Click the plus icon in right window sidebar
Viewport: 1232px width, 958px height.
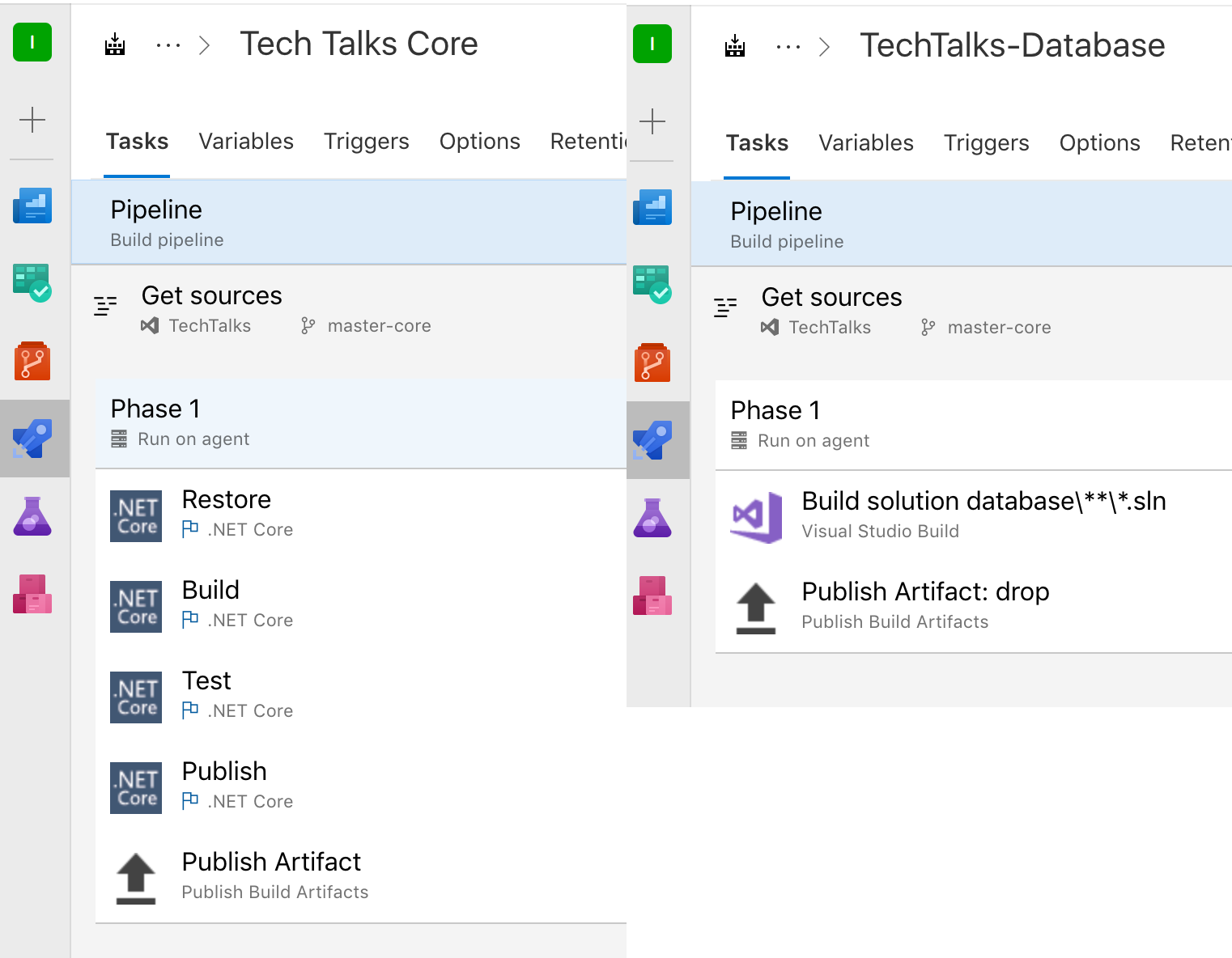[x=652, y=121]
